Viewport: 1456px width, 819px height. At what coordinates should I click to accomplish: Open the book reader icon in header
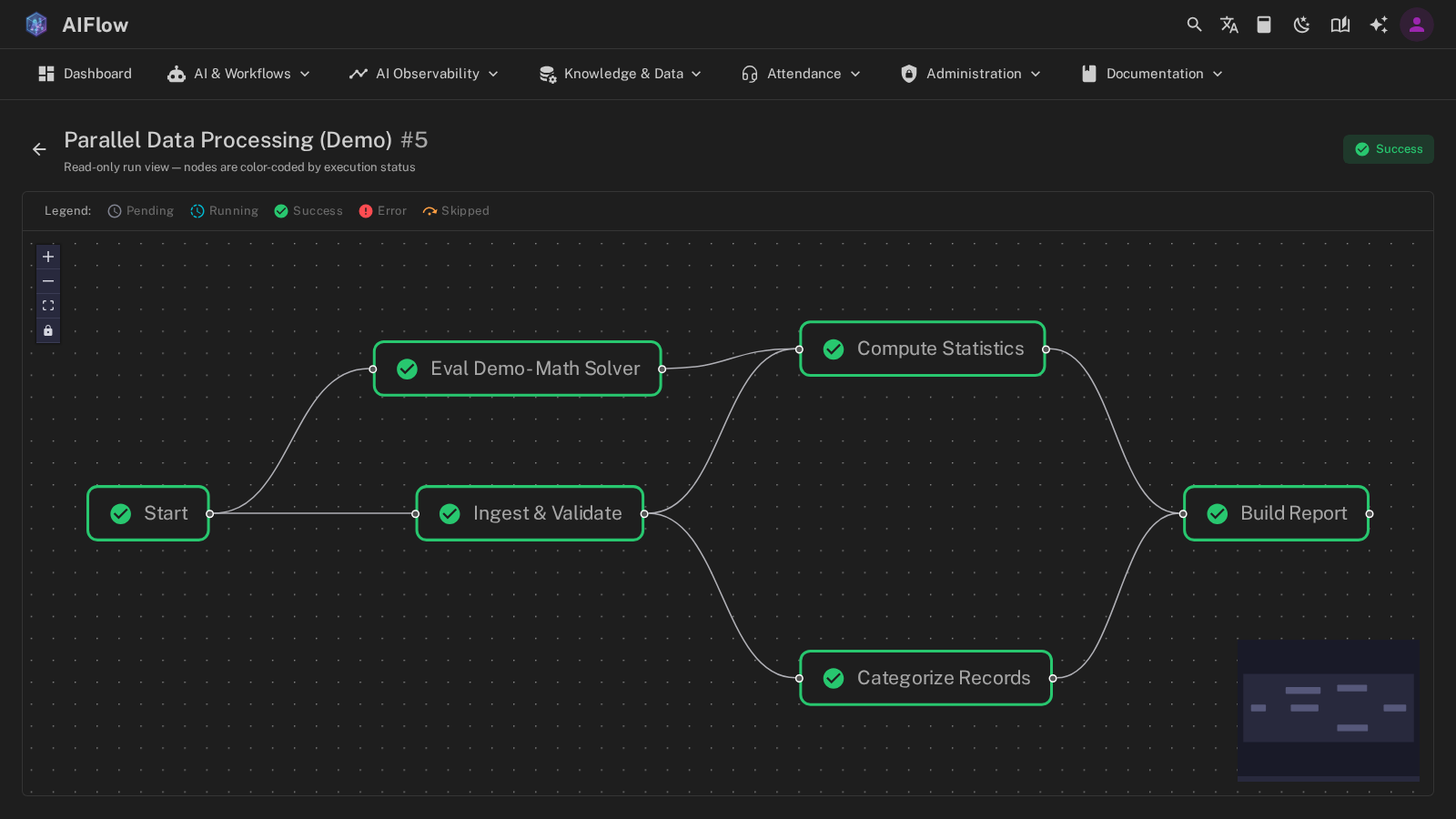click(1340, 25)
